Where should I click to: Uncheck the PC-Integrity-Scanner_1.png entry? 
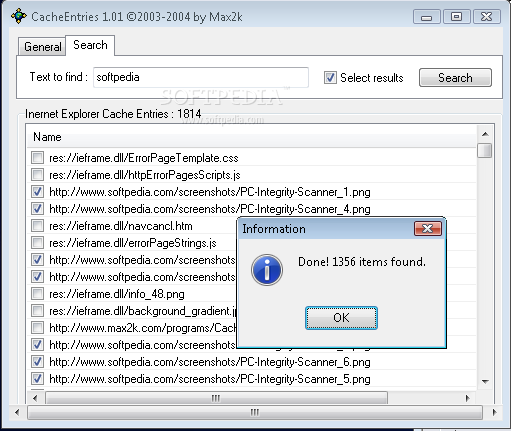[37, 191]
